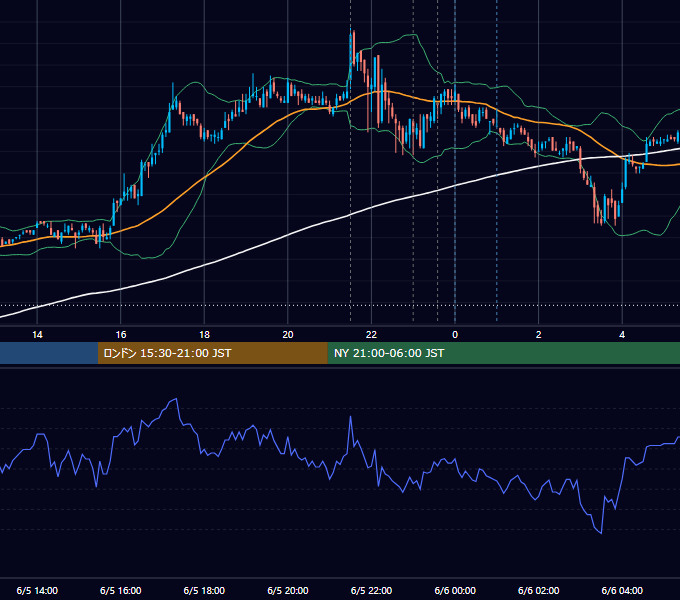The width and height of the screenshot is (680, 600).
Task: Click the 0 hour label on upper axis
Action: pos(455,335)
